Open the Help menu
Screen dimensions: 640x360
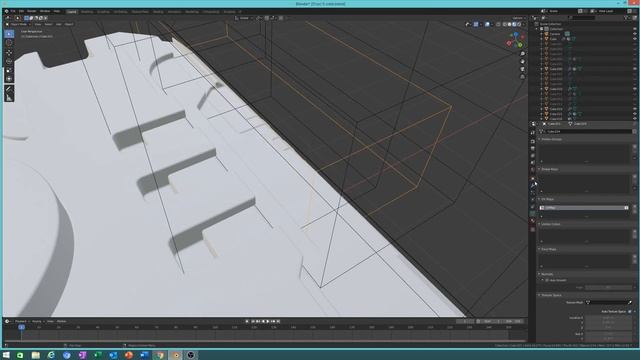(57, 11)
